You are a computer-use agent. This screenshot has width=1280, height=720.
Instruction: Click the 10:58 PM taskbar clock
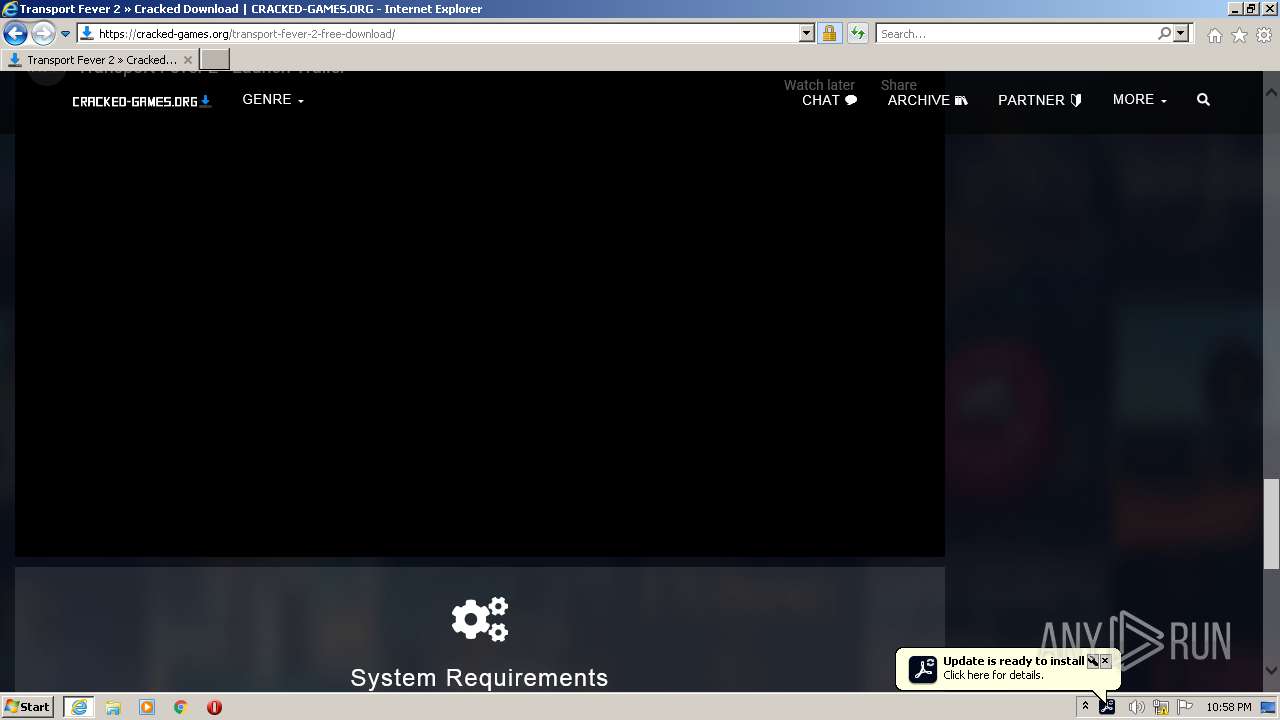1229,707
